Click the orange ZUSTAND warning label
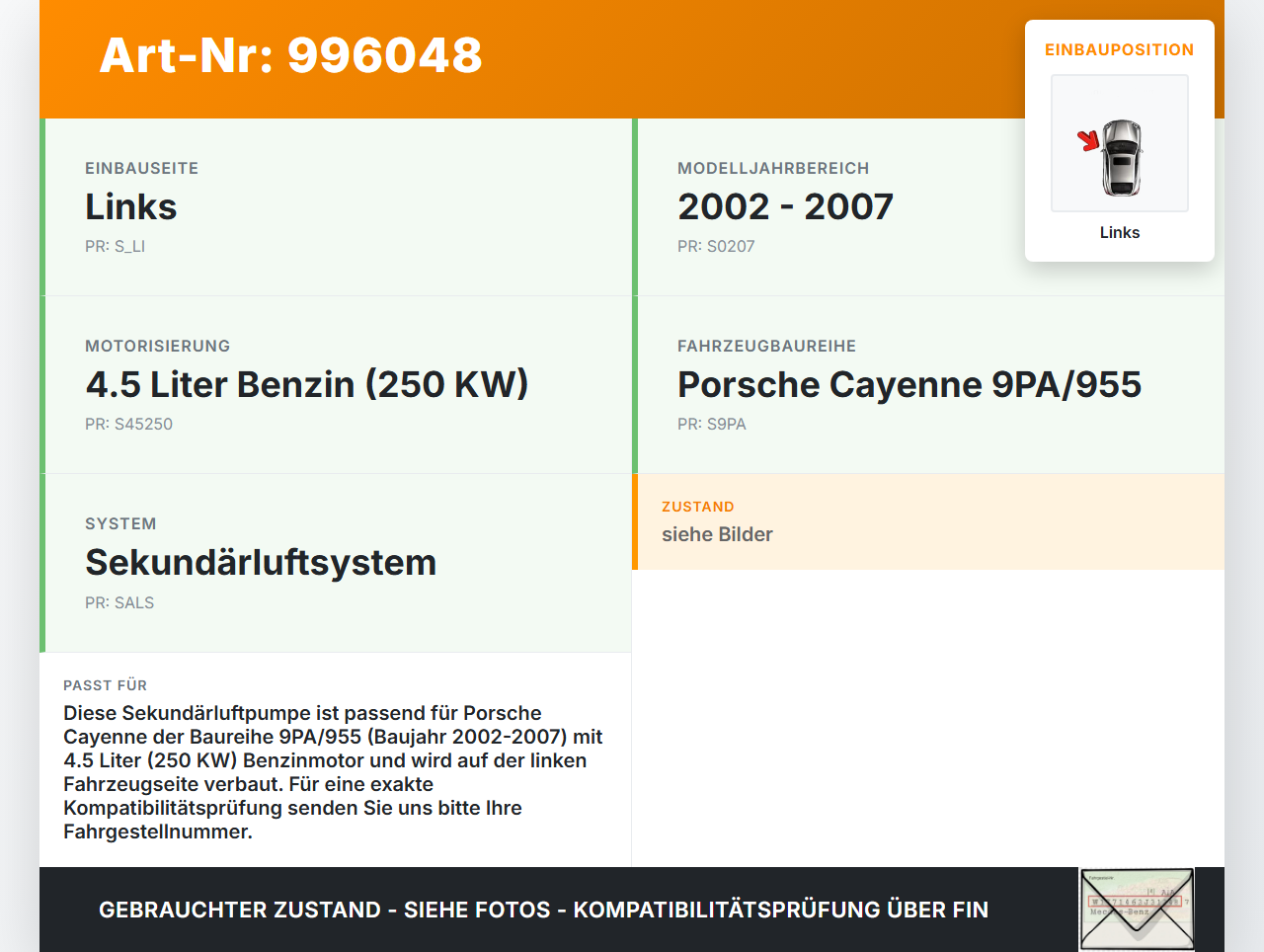The height and width of the screenshot is (952, 1264). point(698,506)
